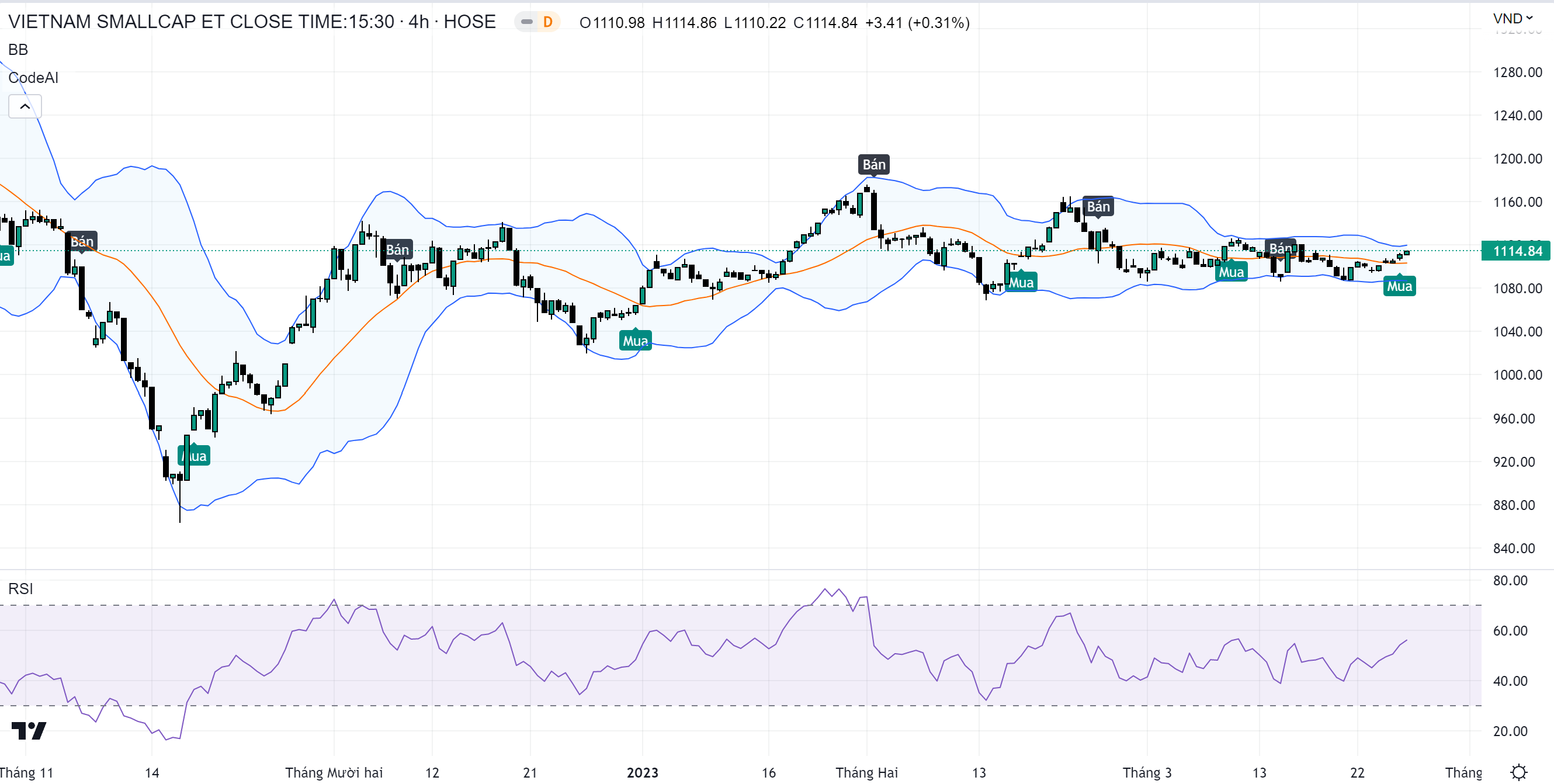Click the Mua buy marker at chart's lowest point

[x=193, y=456]
